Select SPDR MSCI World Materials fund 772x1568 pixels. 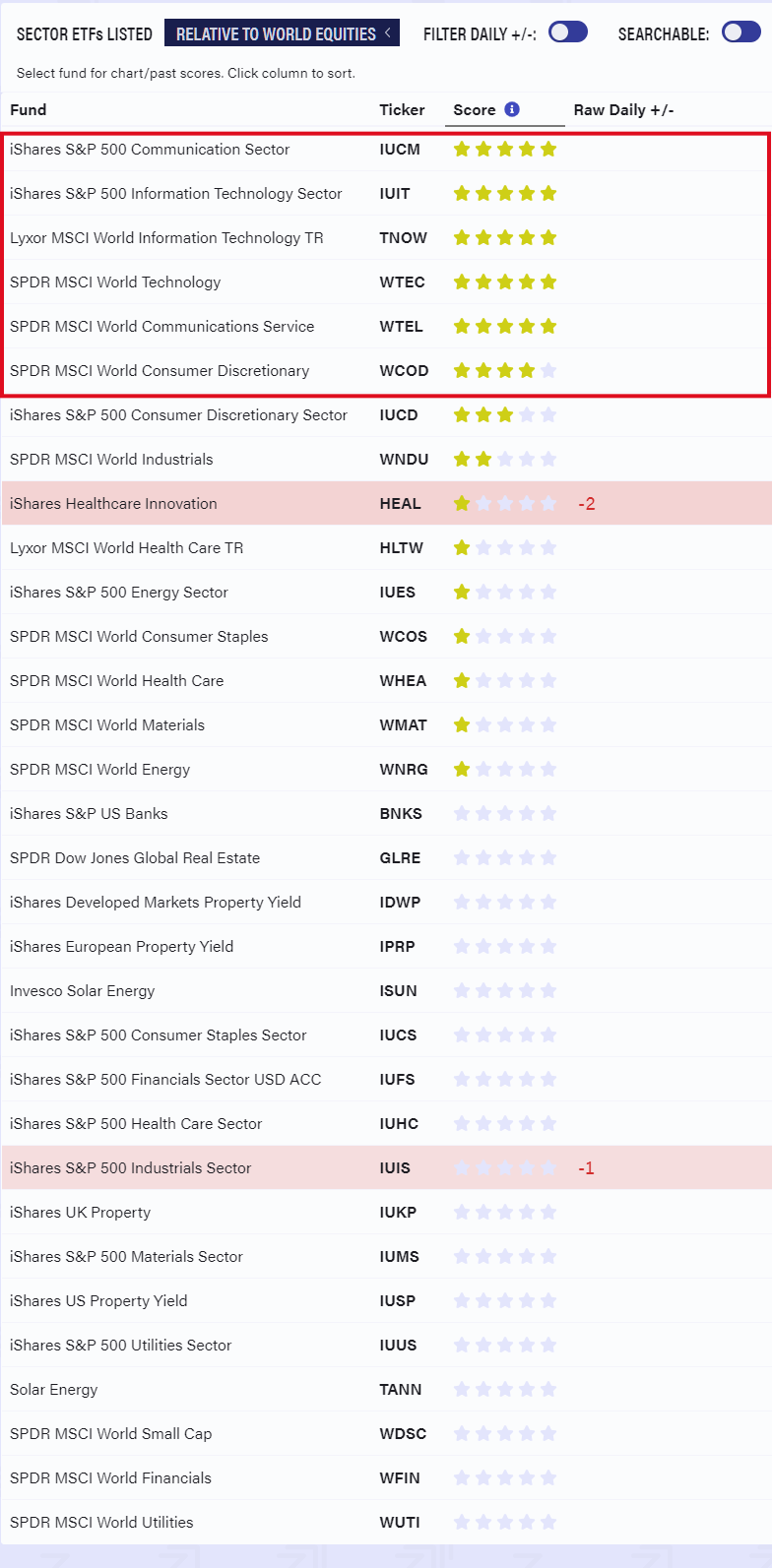pos(107,725)
